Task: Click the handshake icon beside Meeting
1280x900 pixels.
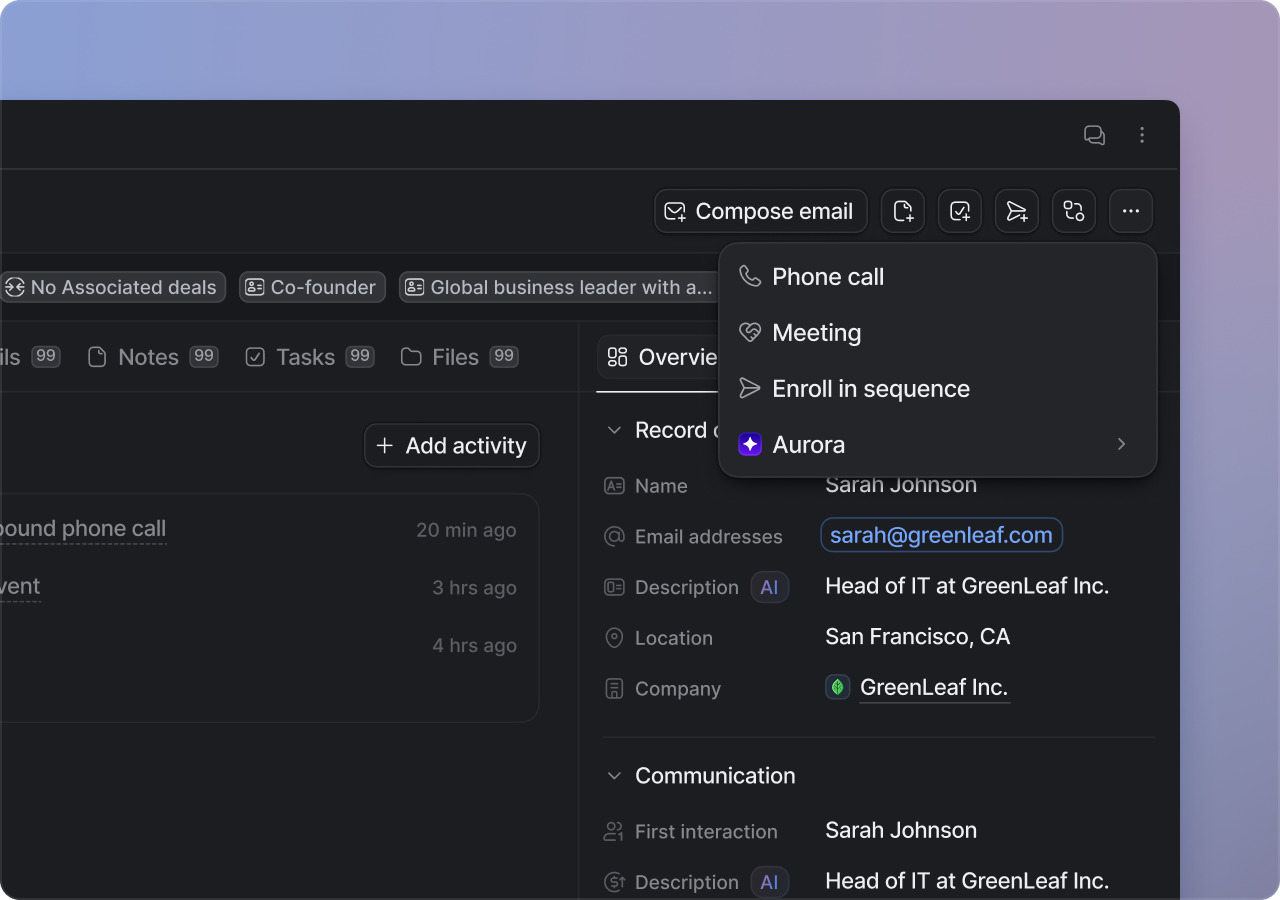Action: (x=750, y=333)
